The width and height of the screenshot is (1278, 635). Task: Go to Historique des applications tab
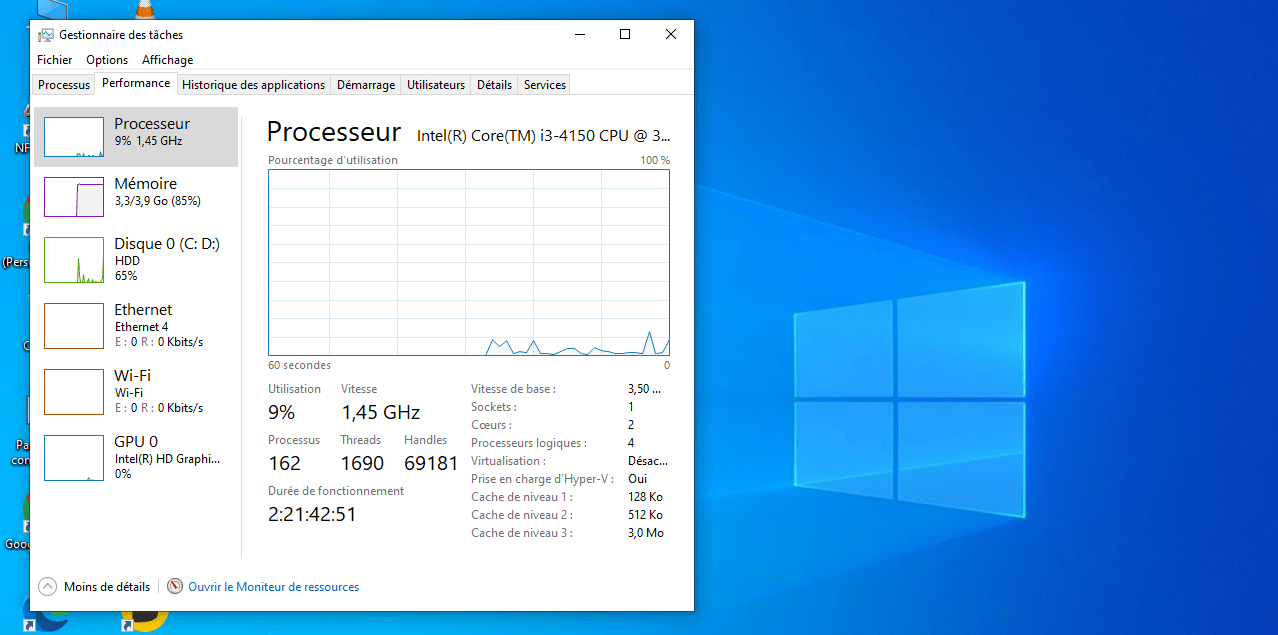tap(254, 85)
